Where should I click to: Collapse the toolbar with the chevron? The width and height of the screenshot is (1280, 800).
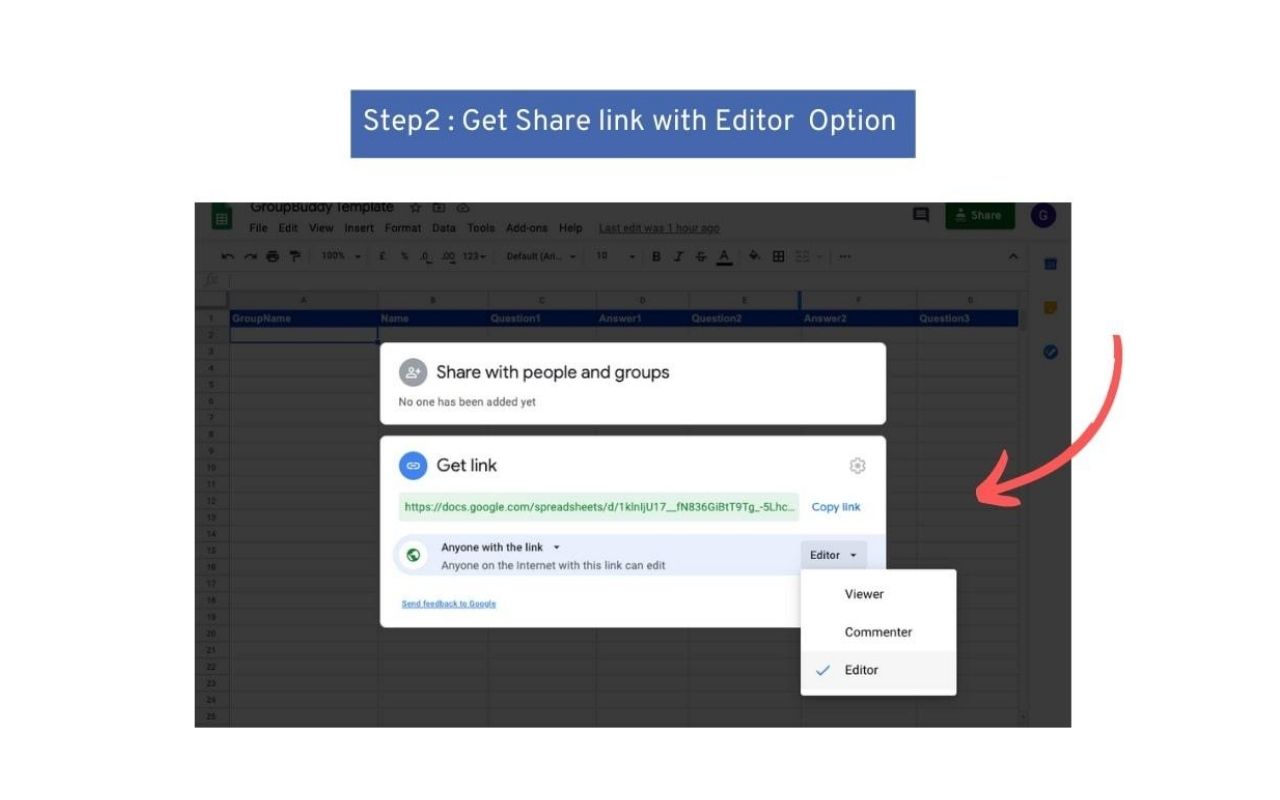coord(1013,256)
